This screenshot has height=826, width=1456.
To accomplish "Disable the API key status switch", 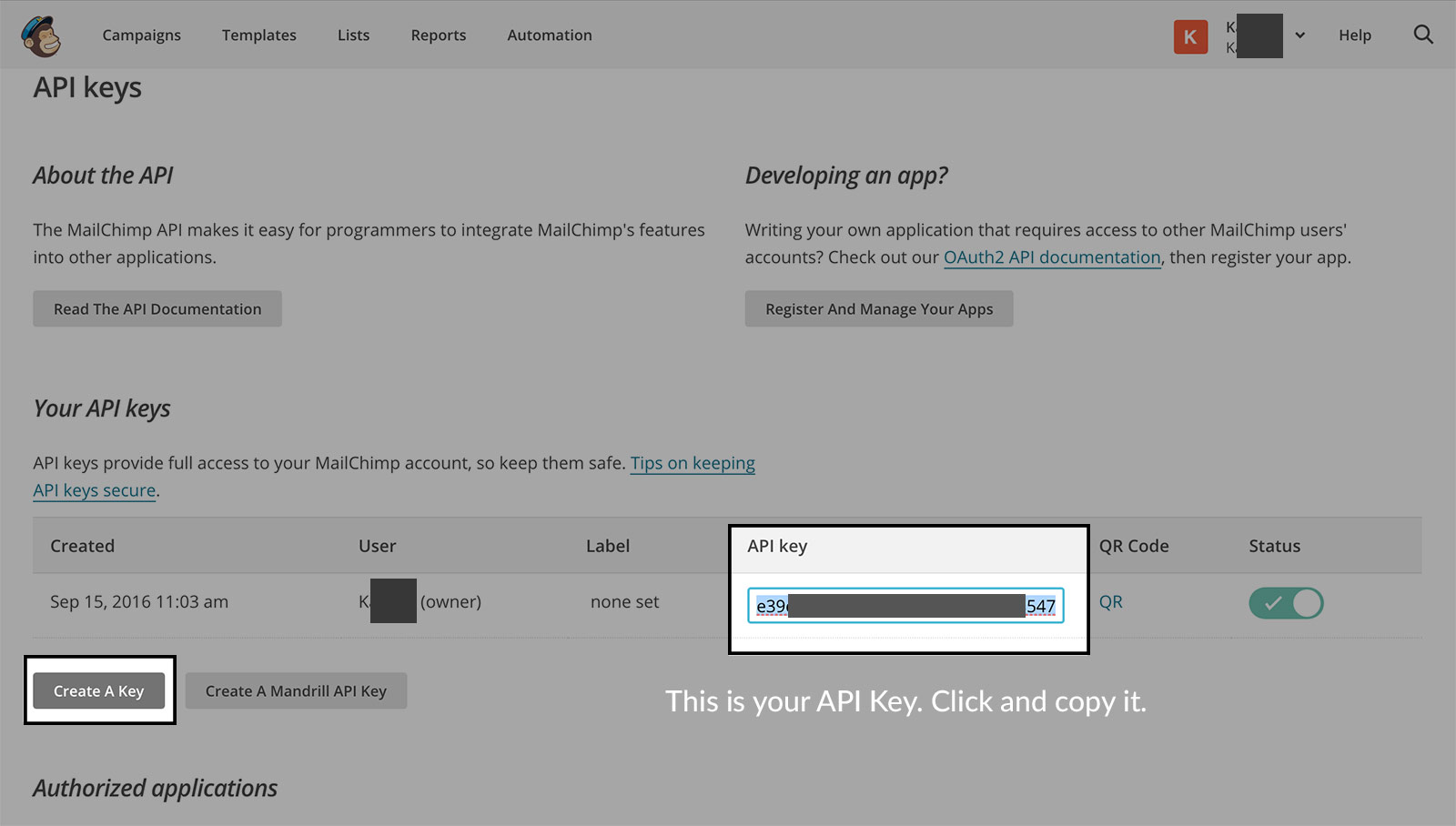I will point(1286,602).
